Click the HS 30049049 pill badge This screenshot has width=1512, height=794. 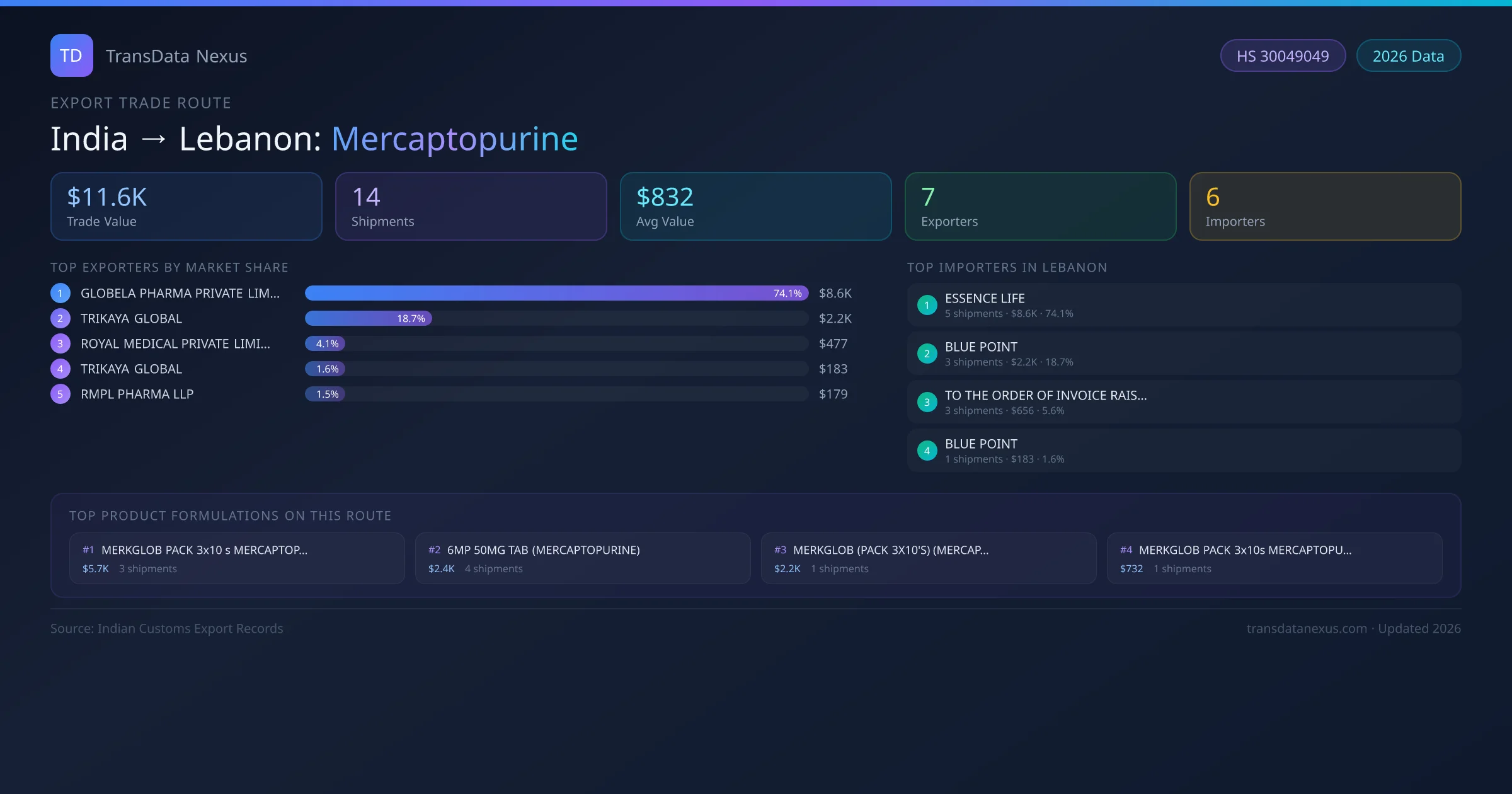click(x=1283, y=56)
